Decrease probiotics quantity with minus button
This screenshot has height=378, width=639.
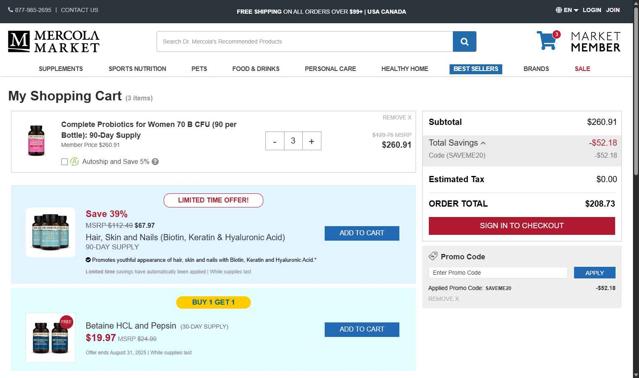[275, 141]
